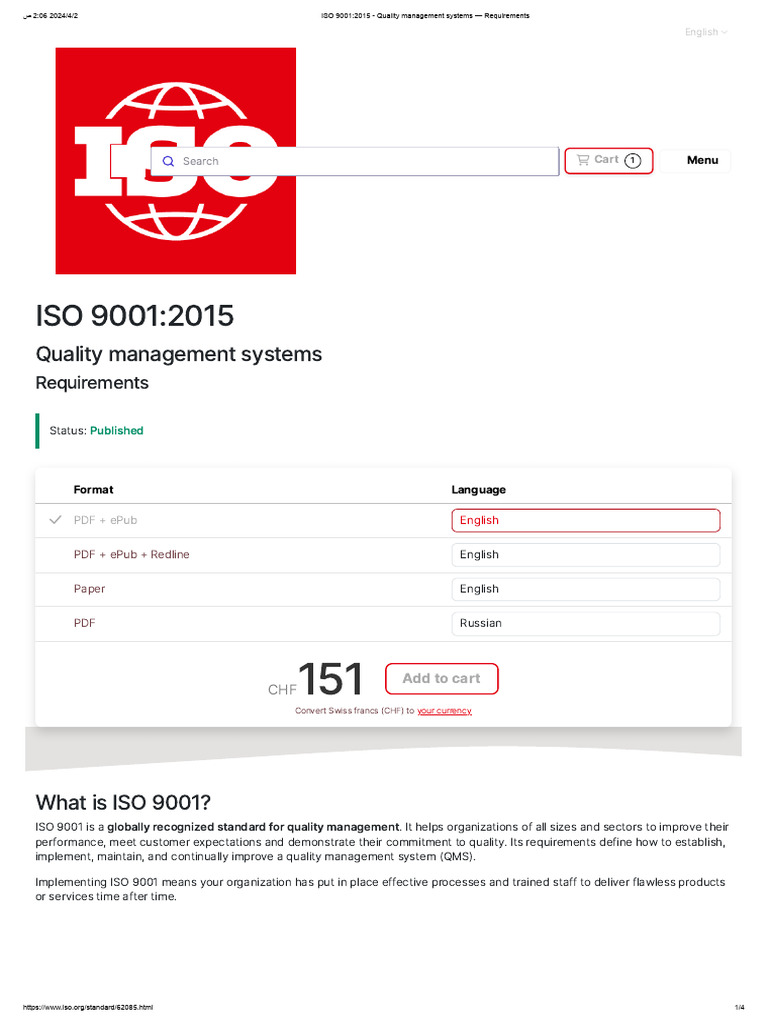This screenshot has height=1024, width=768.
Task: Click the shopping cart icon
Action: (x=583, y=159)
